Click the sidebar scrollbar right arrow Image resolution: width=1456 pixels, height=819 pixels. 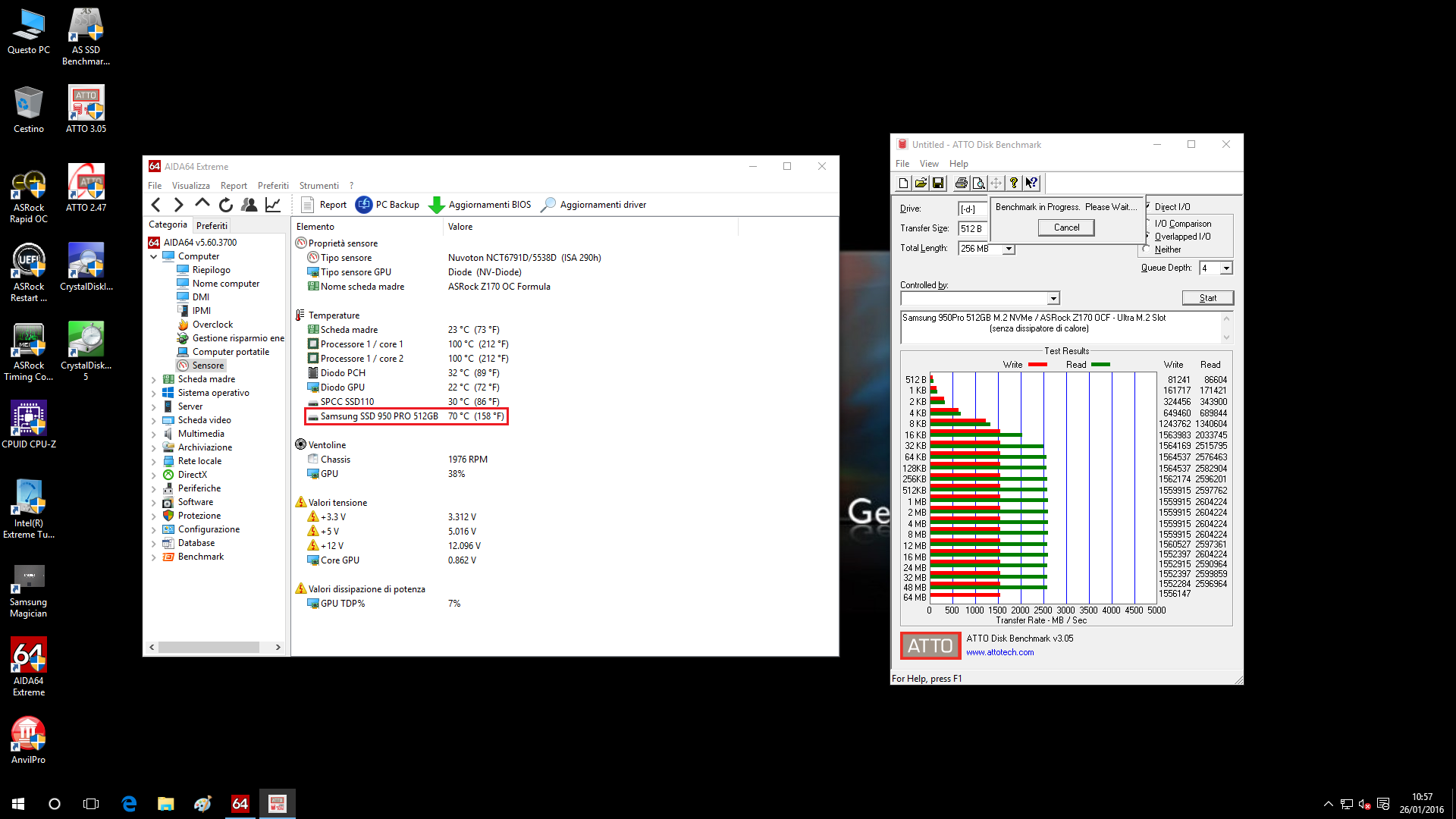(x=278, y=647)
